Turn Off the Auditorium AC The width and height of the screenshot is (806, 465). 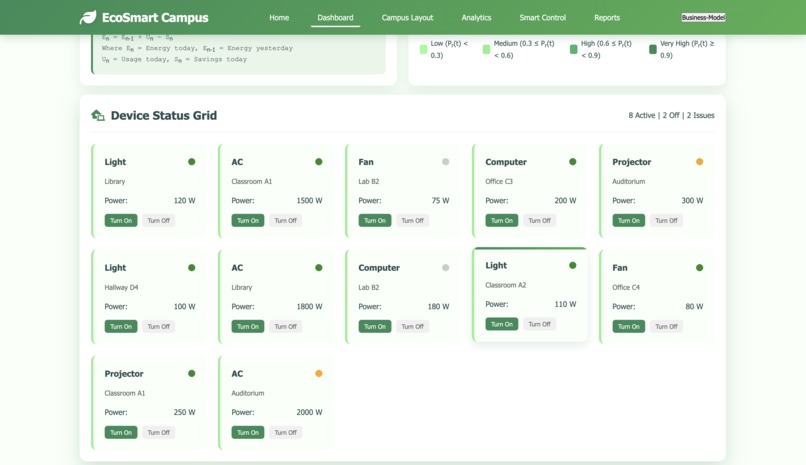click(x=285, y=432)
